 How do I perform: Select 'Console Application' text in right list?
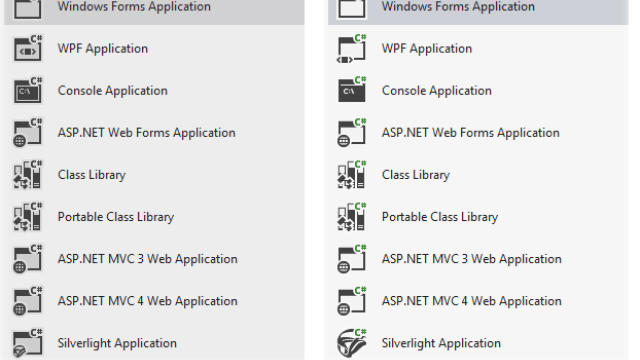[437, 91]
